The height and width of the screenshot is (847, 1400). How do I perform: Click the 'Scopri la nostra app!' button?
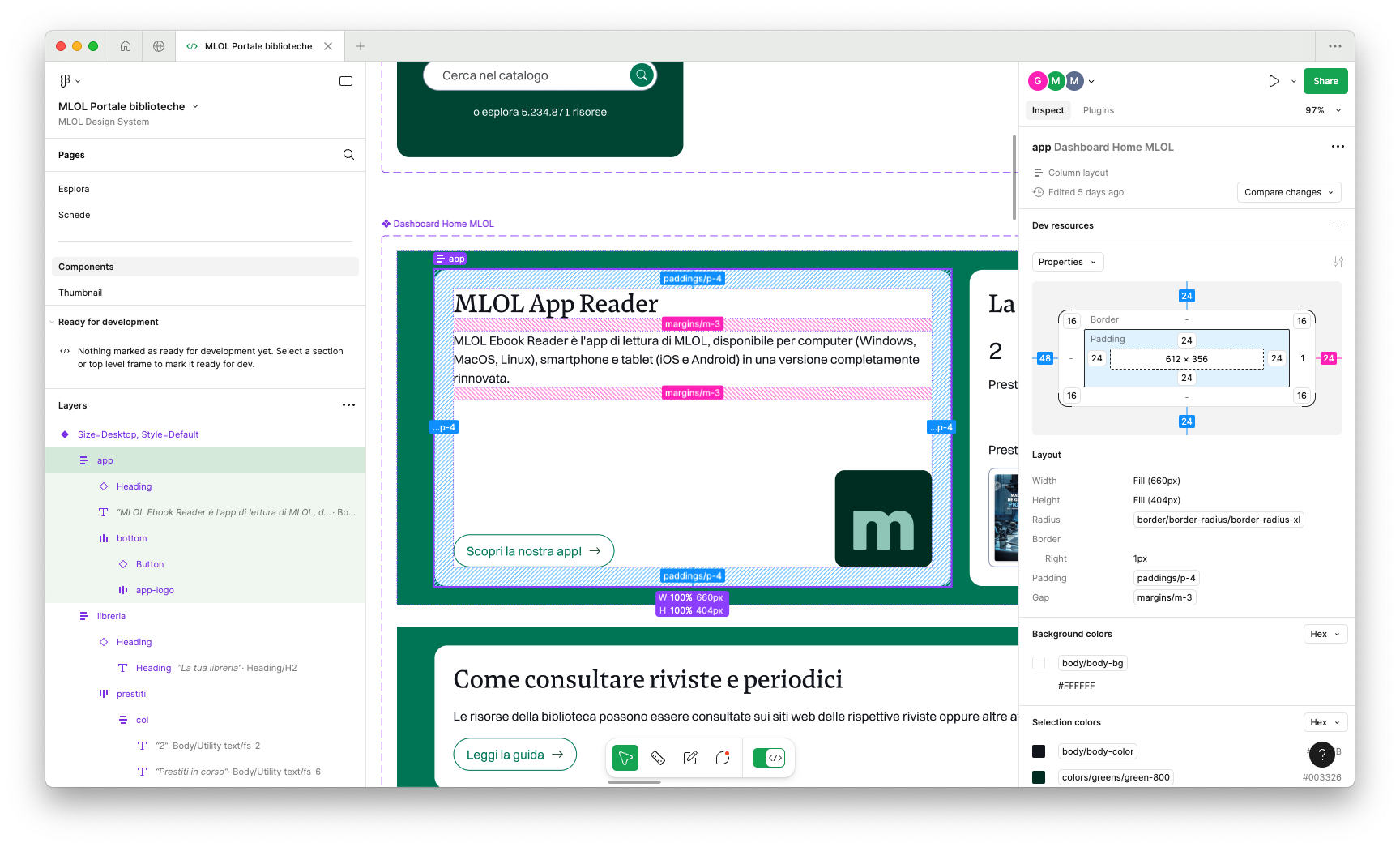(x=533, y=551)
